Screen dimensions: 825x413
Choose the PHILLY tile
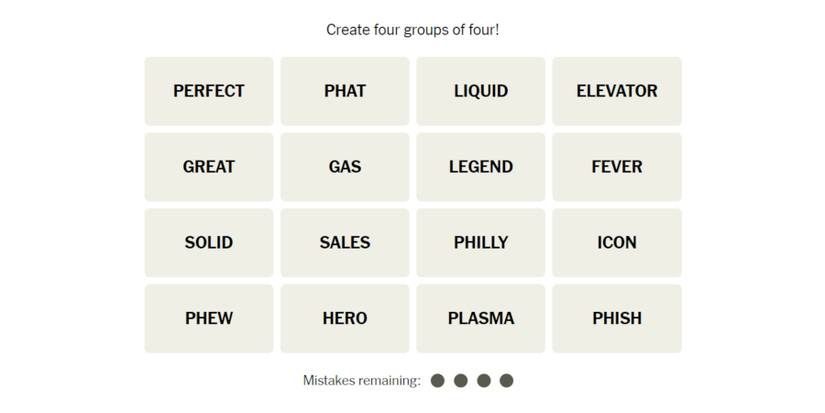pyautogui.click(x=480, y=243)
